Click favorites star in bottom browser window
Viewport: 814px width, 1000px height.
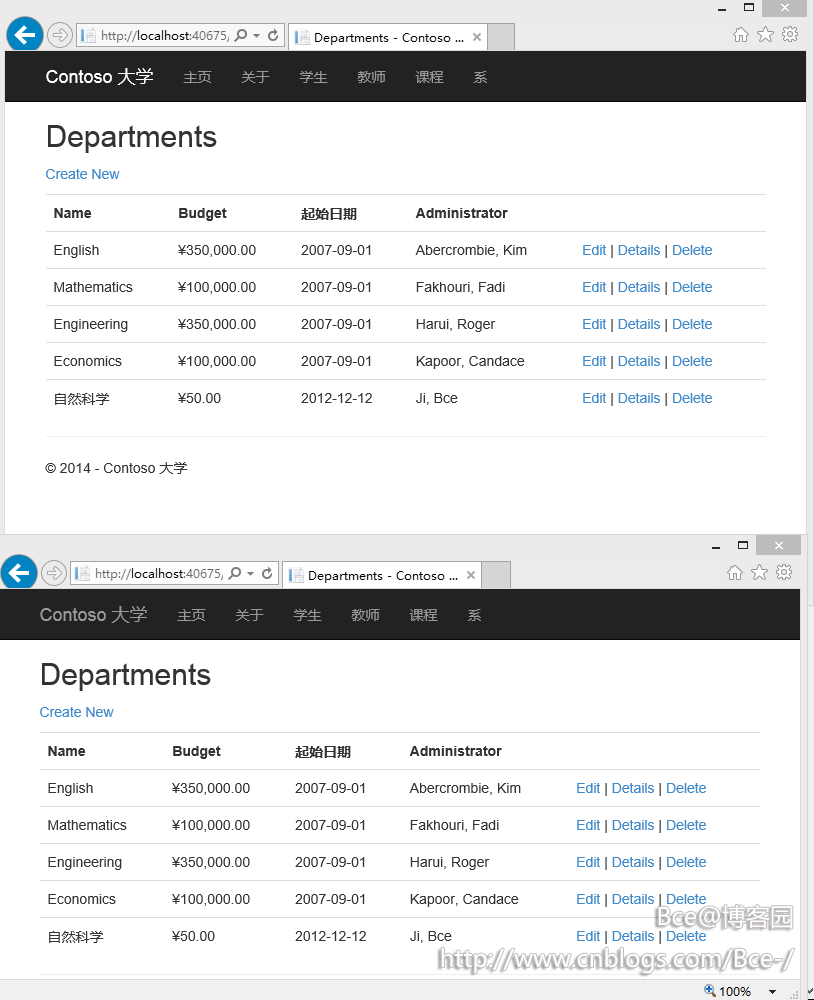pyautogui.click(x=759, y=573)
